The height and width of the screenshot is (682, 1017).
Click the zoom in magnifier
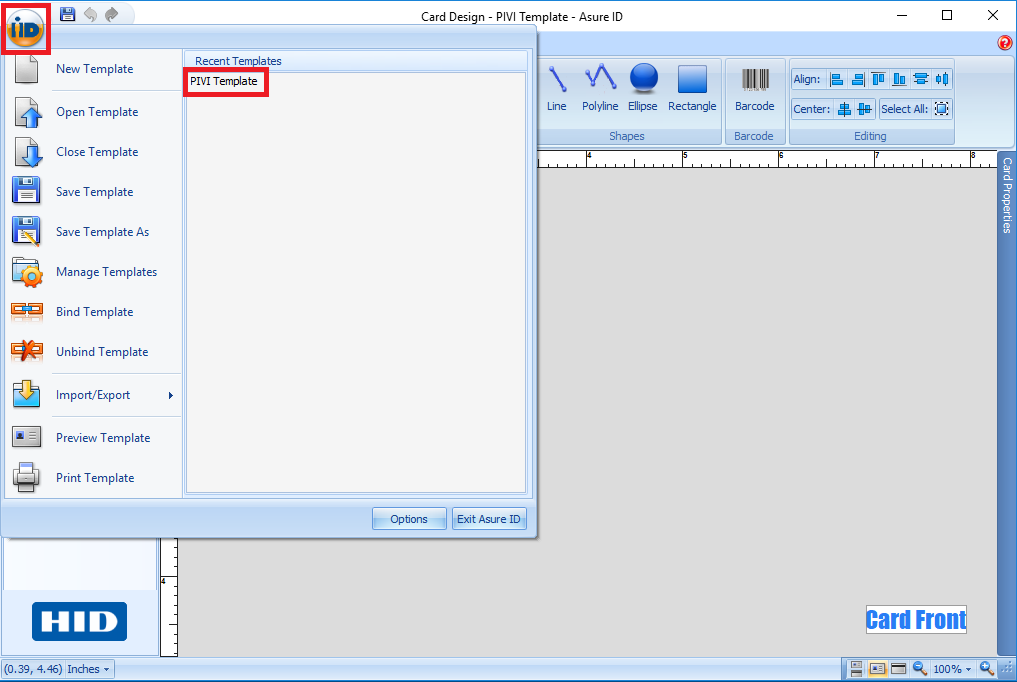coord(987,668)
